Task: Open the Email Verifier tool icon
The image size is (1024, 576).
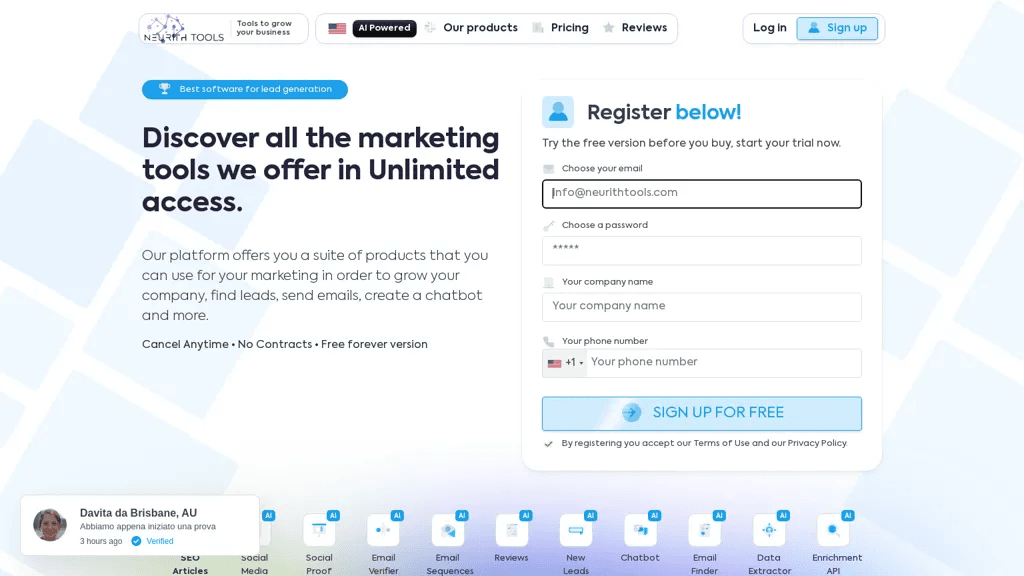Action: (383, 530)
